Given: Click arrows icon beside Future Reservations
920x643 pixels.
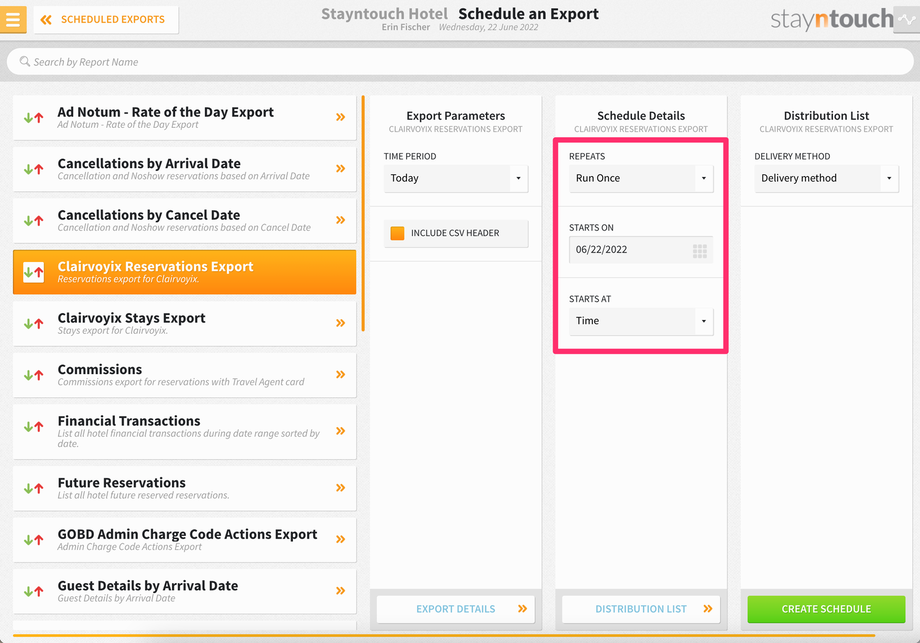Looking at the screenshot, I should coord(33,488).
